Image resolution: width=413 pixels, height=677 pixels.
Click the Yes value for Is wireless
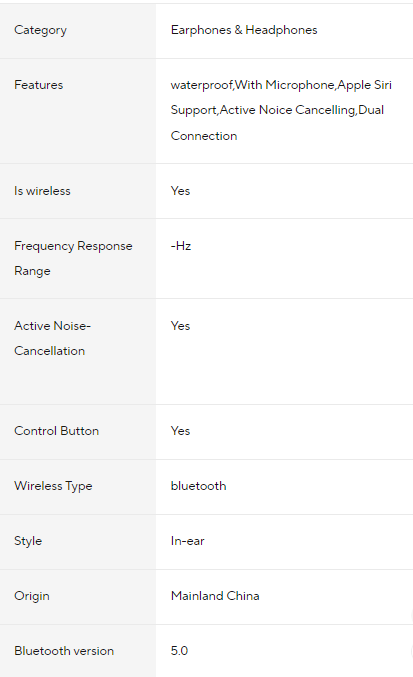click(x=180, y=191)
